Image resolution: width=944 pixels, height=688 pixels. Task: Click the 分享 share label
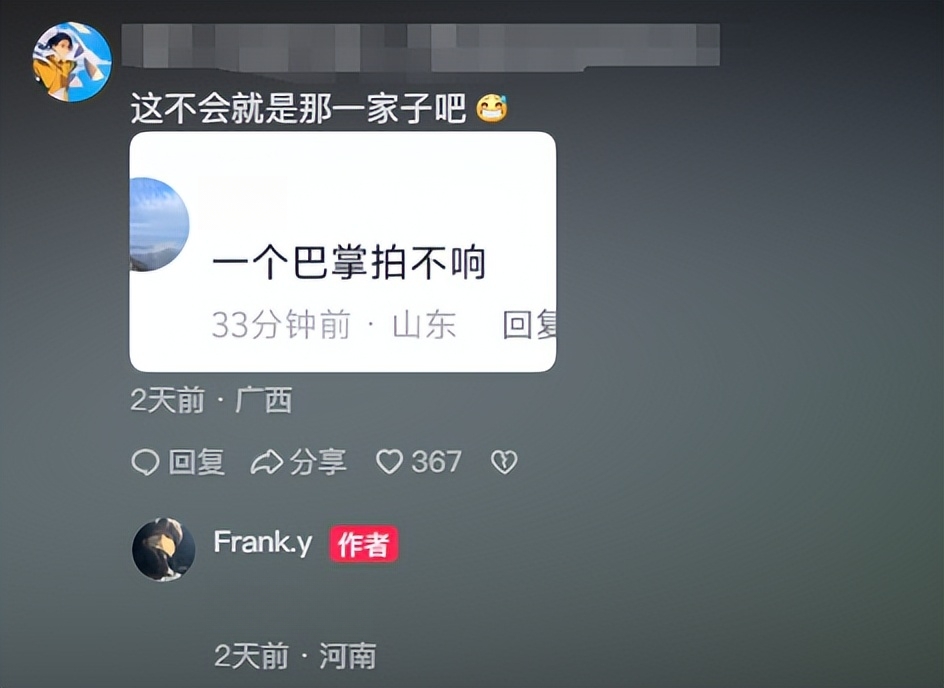tap(318, 462)
